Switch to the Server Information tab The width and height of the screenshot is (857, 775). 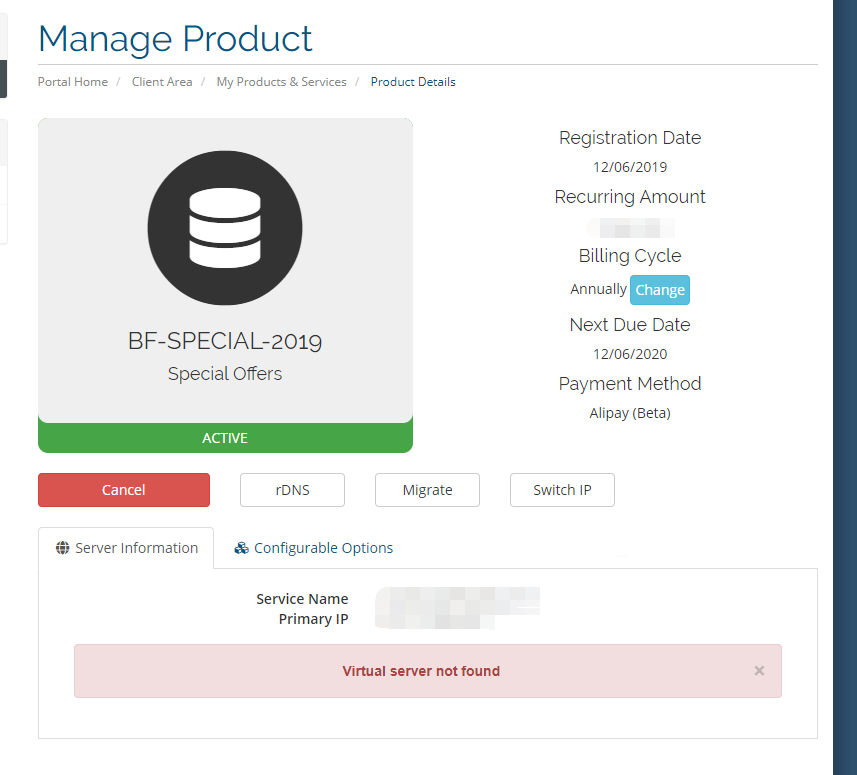[127, 548]
